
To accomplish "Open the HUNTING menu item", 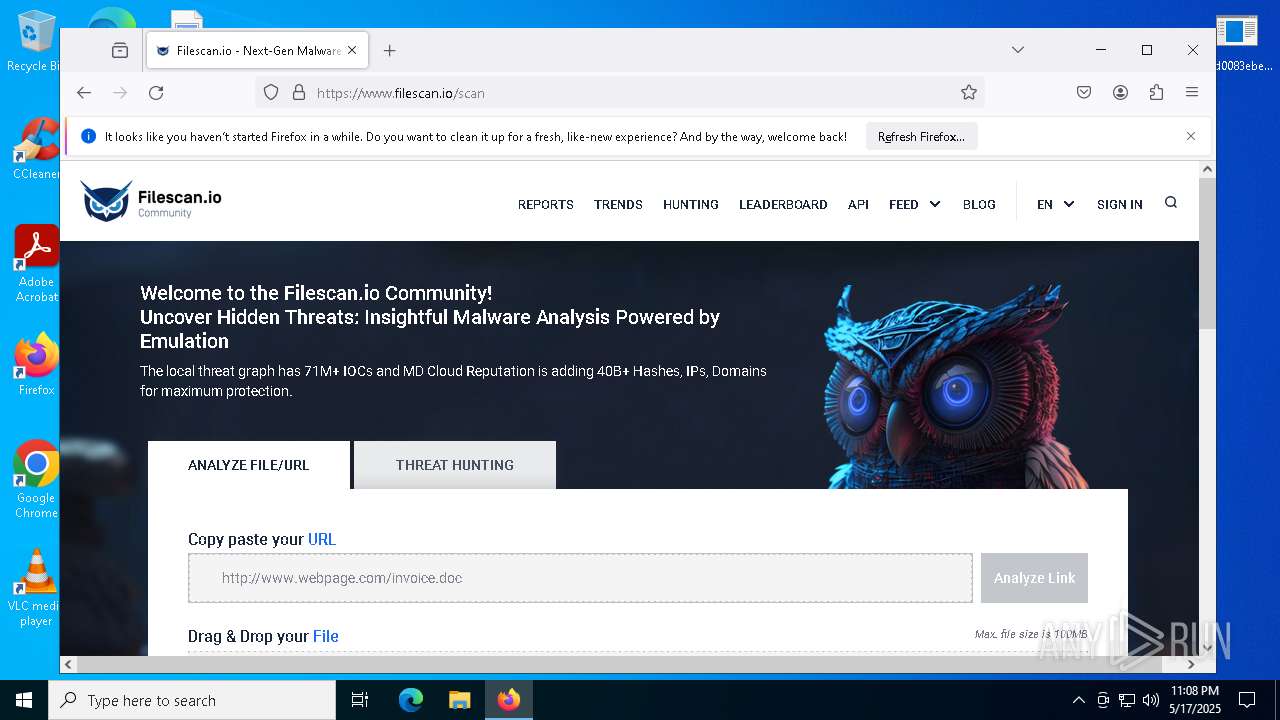I will (691, 204).
